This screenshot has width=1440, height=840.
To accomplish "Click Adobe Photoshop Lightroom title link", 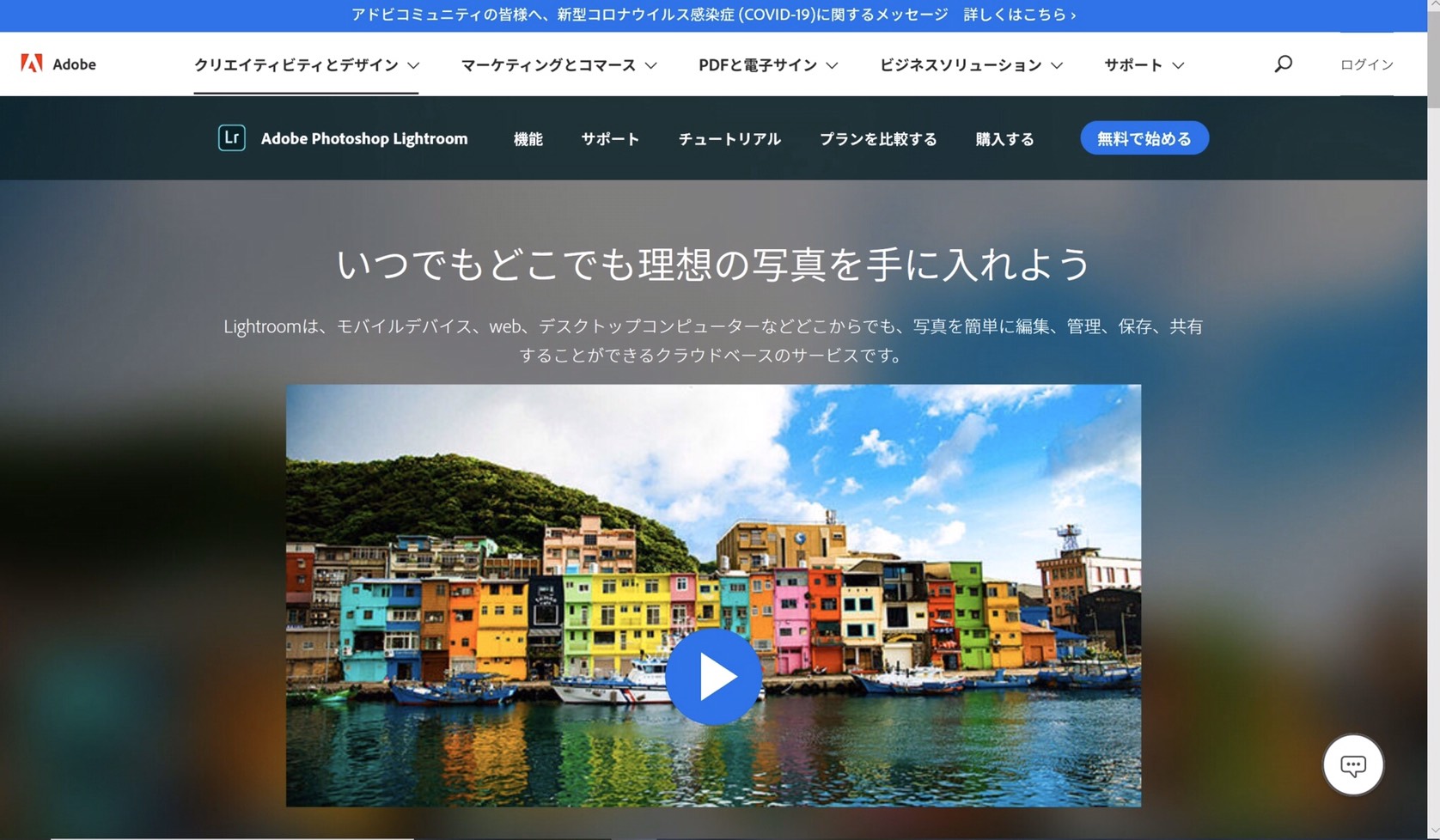I will point(364,138).
